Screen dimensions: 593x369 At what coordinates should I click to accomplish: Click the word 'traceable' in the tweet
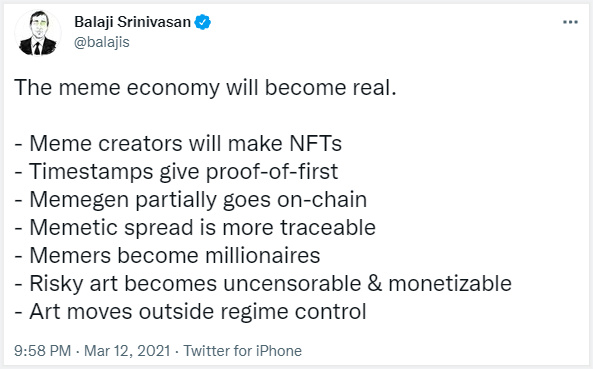tap(328, 228)
